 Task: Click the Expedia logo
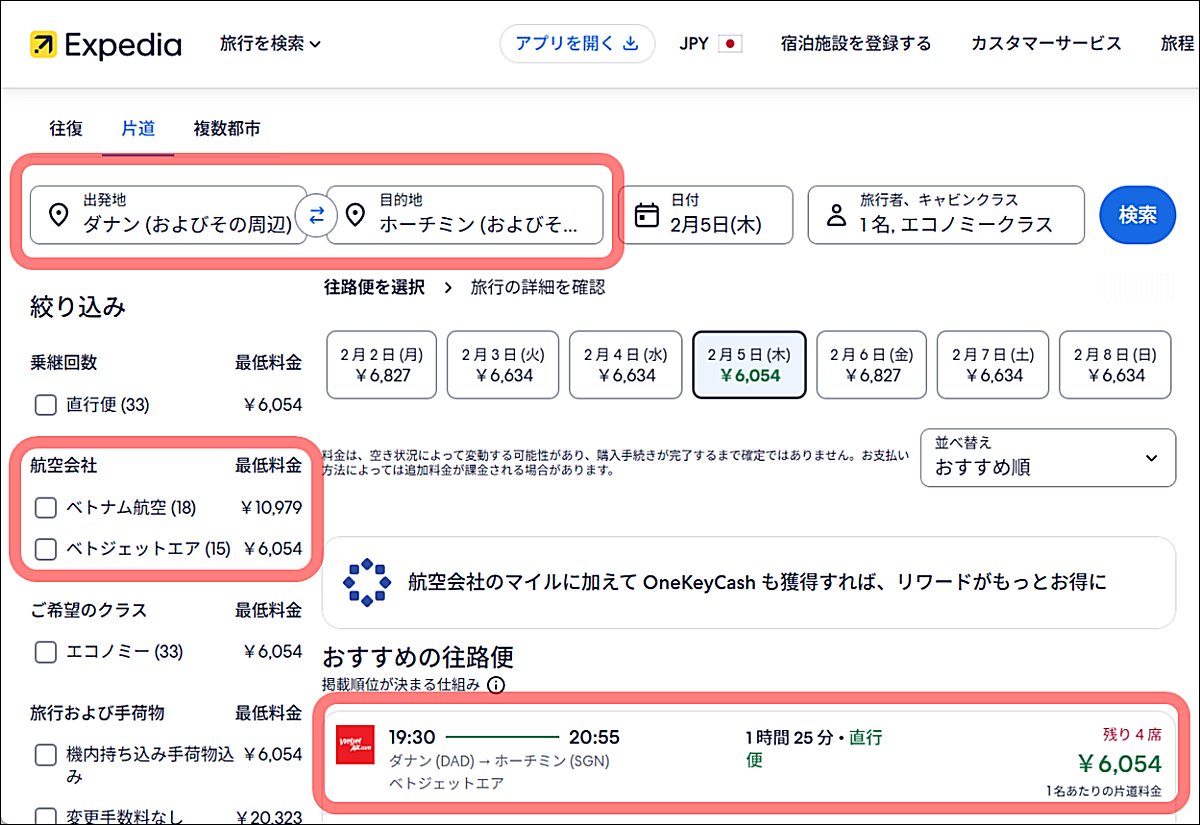[105, 43]
